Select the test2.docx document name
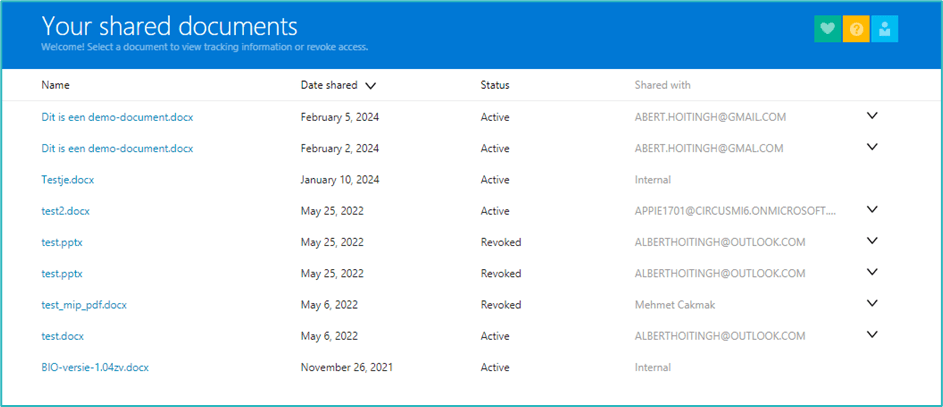This screenshot has height=407, width=943. point(66,211)
